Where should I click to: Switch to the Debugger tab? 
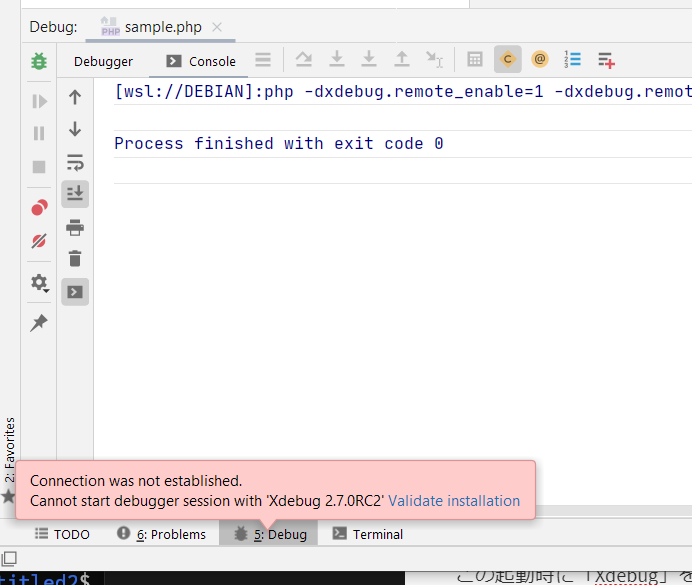(x=103, y=61)
